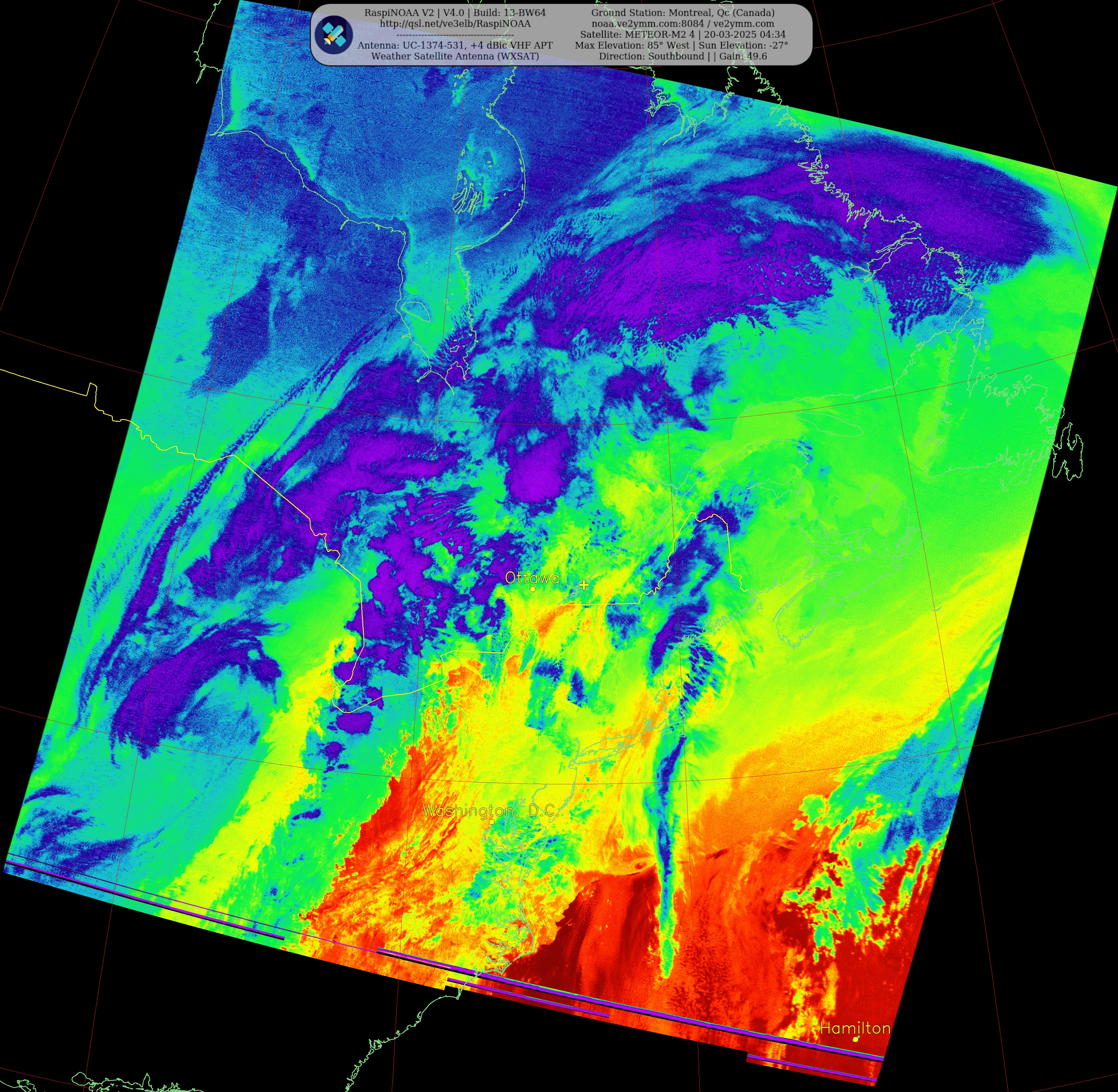Click the Ground Station: Montreal, Qc text
This screenshot has width=1118, height=1092.
[x=683, y=13]
